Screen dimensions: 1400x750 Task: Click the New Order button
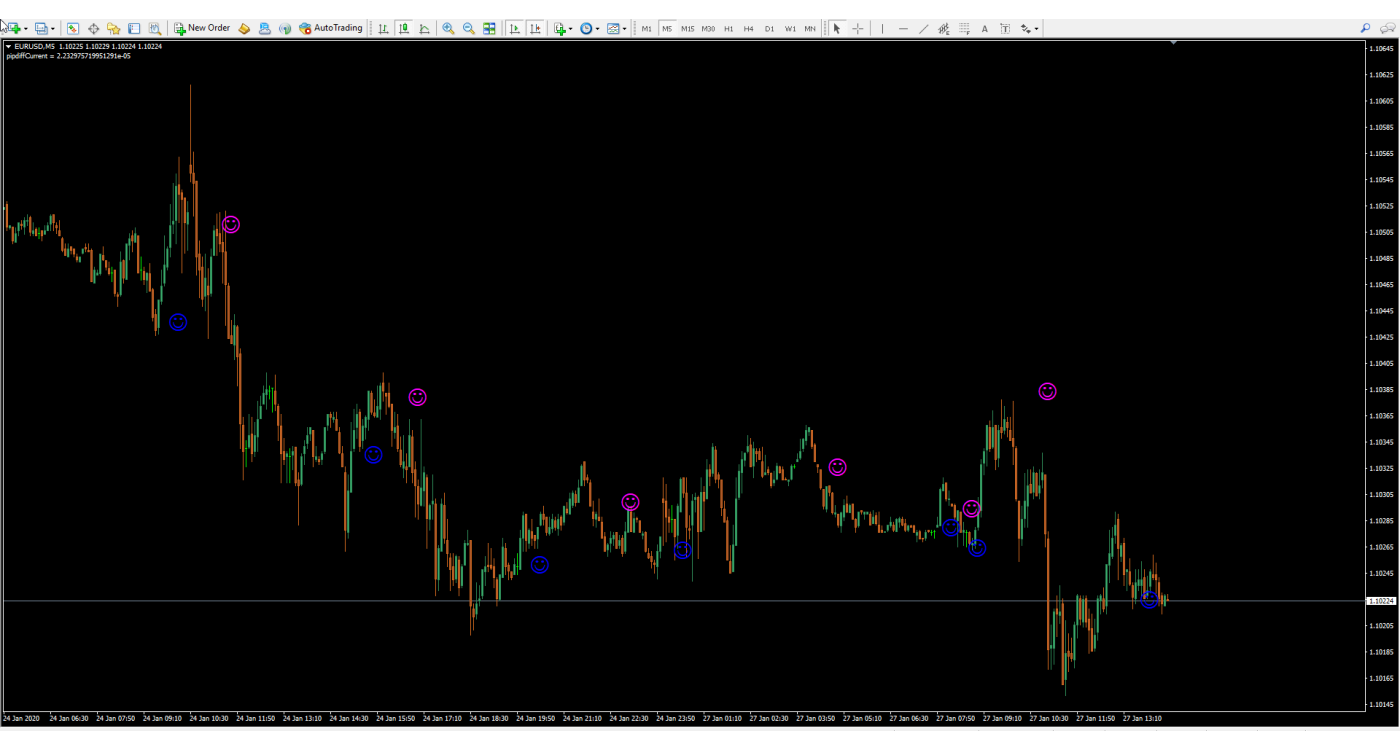(x=201, y=29)
